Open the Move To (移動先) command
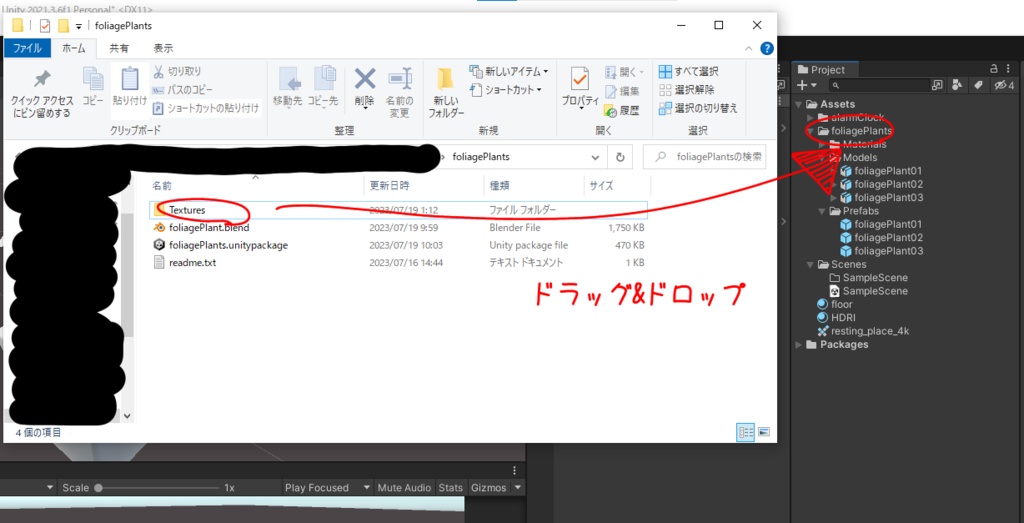Screen dimensions: 1024x523 click(x=288, y=87)
